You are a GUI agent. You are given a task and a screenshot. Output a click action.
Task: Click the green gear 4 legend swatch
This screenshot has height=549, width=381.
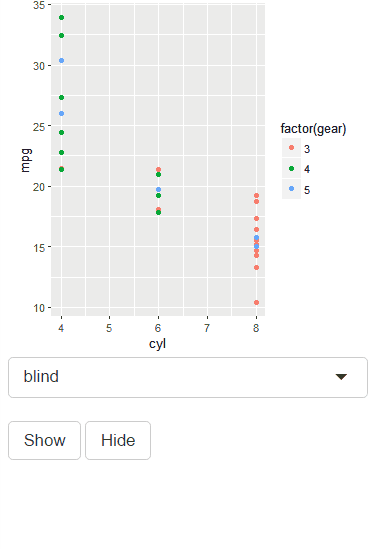pyautogui.click(x=291, y=168)
